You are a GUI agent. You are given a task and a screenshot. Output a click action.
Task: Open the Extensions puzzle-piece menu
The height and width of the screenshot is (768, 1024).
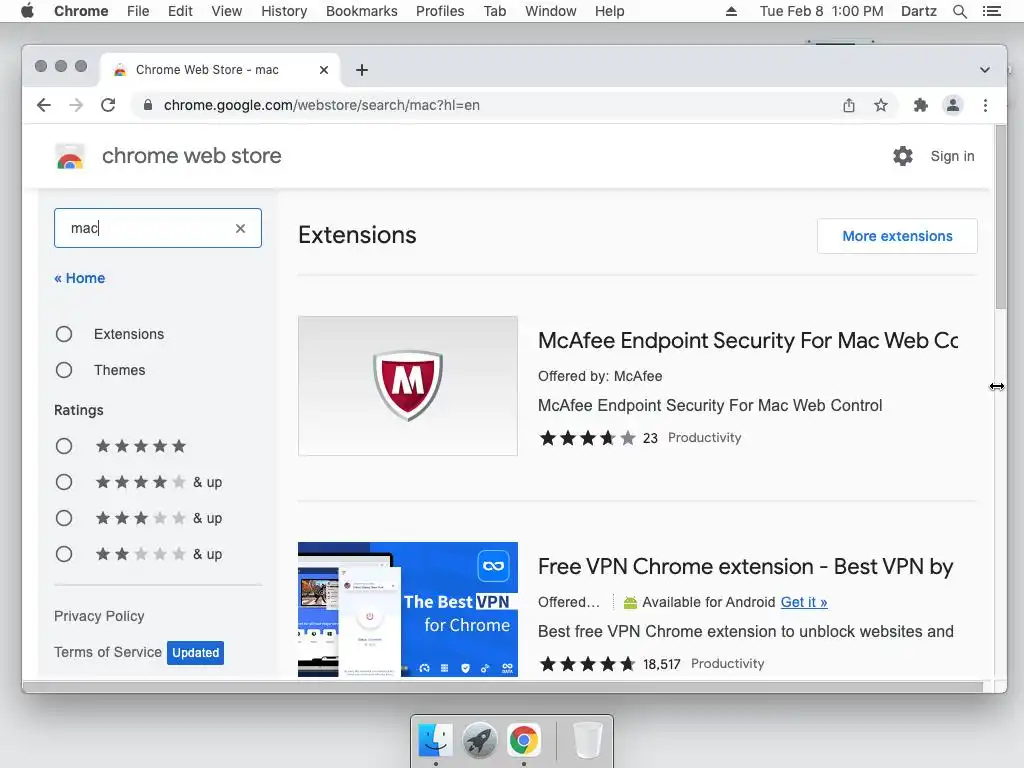[921, 105]
